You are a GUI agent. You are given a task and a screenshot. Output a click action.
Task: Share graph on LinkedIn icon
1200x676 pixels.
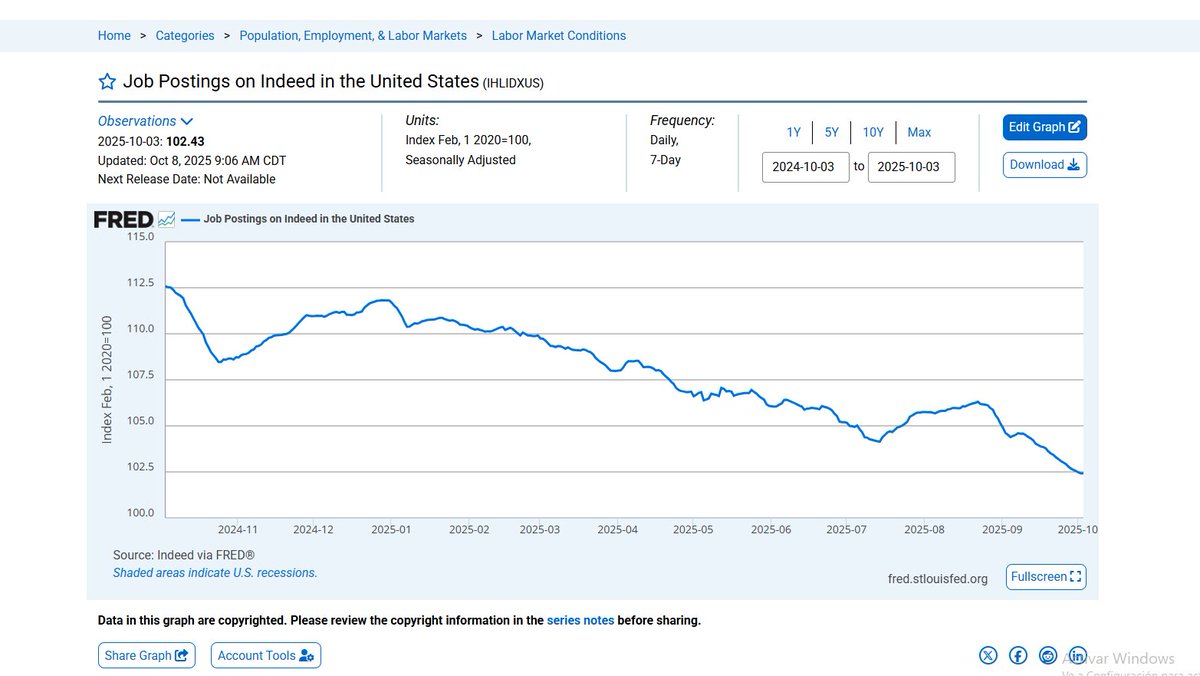1078,655
